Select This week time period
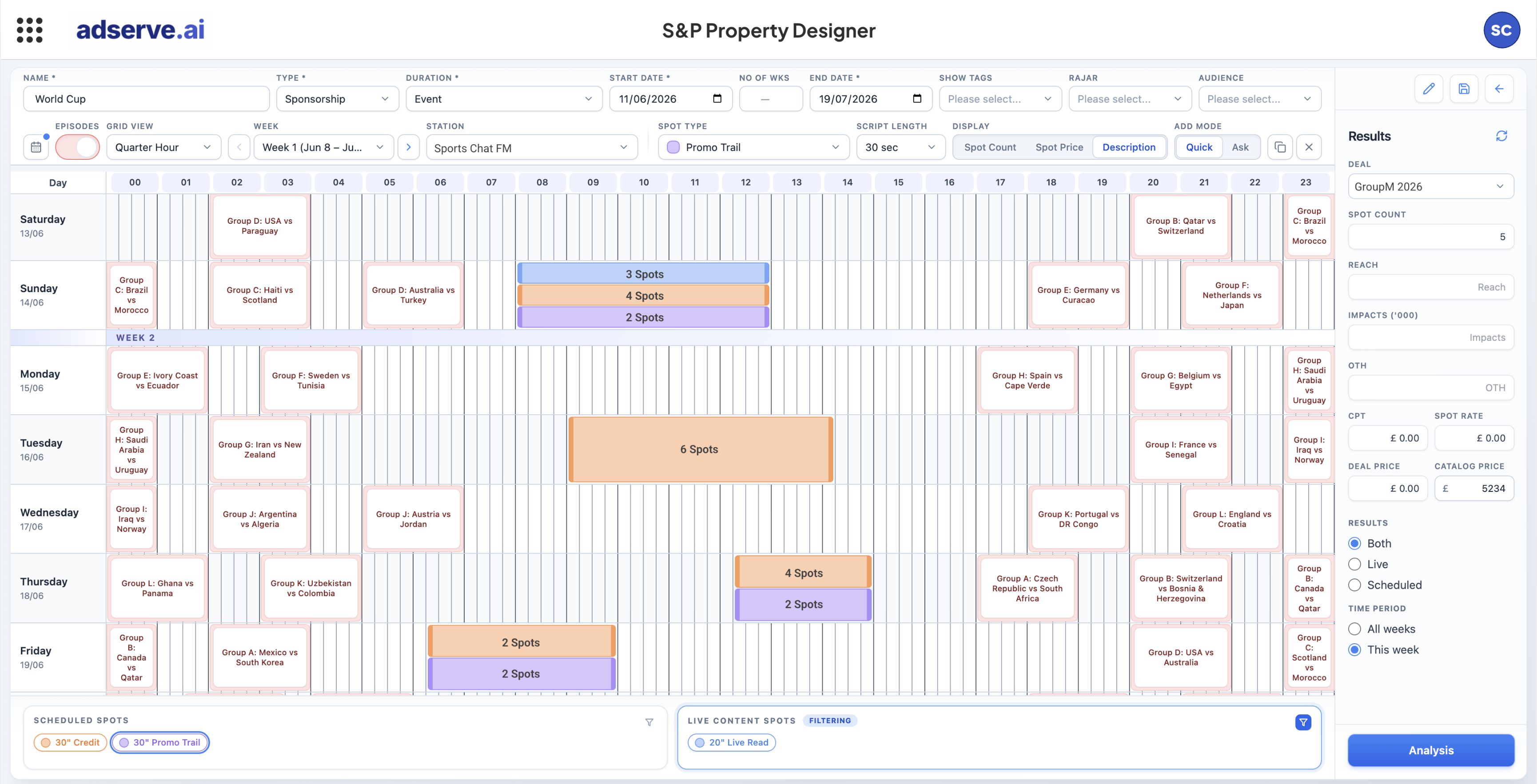This screenshot has height=784, width=1537. tap(1354, 650)
